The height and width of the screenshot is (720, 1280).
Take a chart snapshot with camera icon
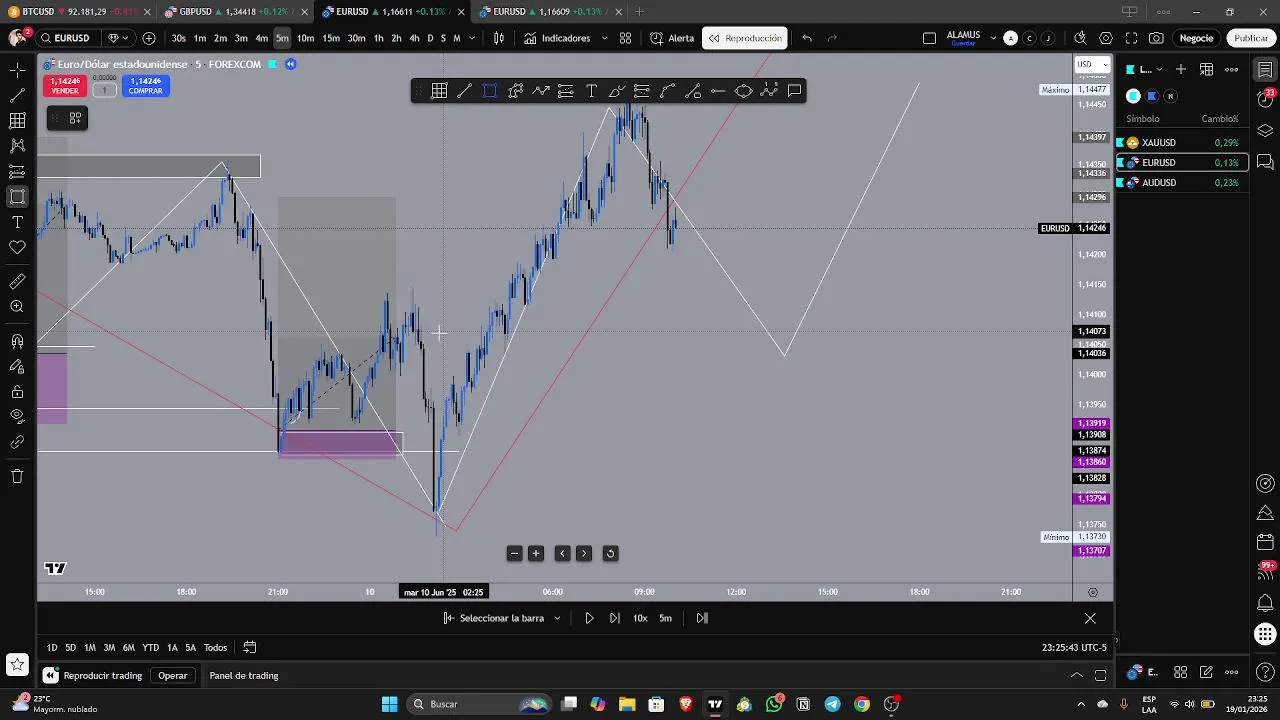(1156, 38)
